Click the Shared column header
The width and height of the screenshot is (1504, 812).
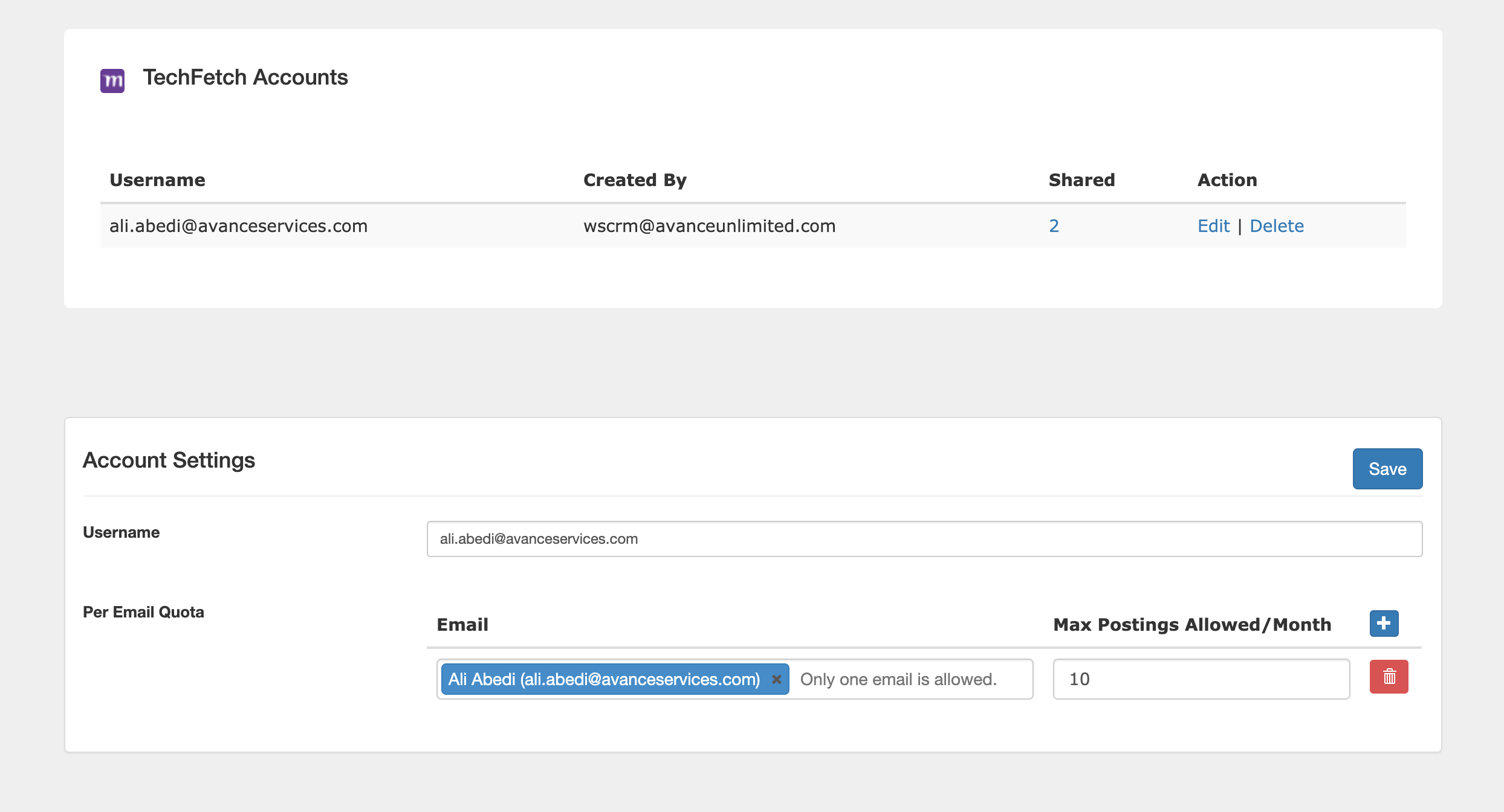click(1081, 180)
